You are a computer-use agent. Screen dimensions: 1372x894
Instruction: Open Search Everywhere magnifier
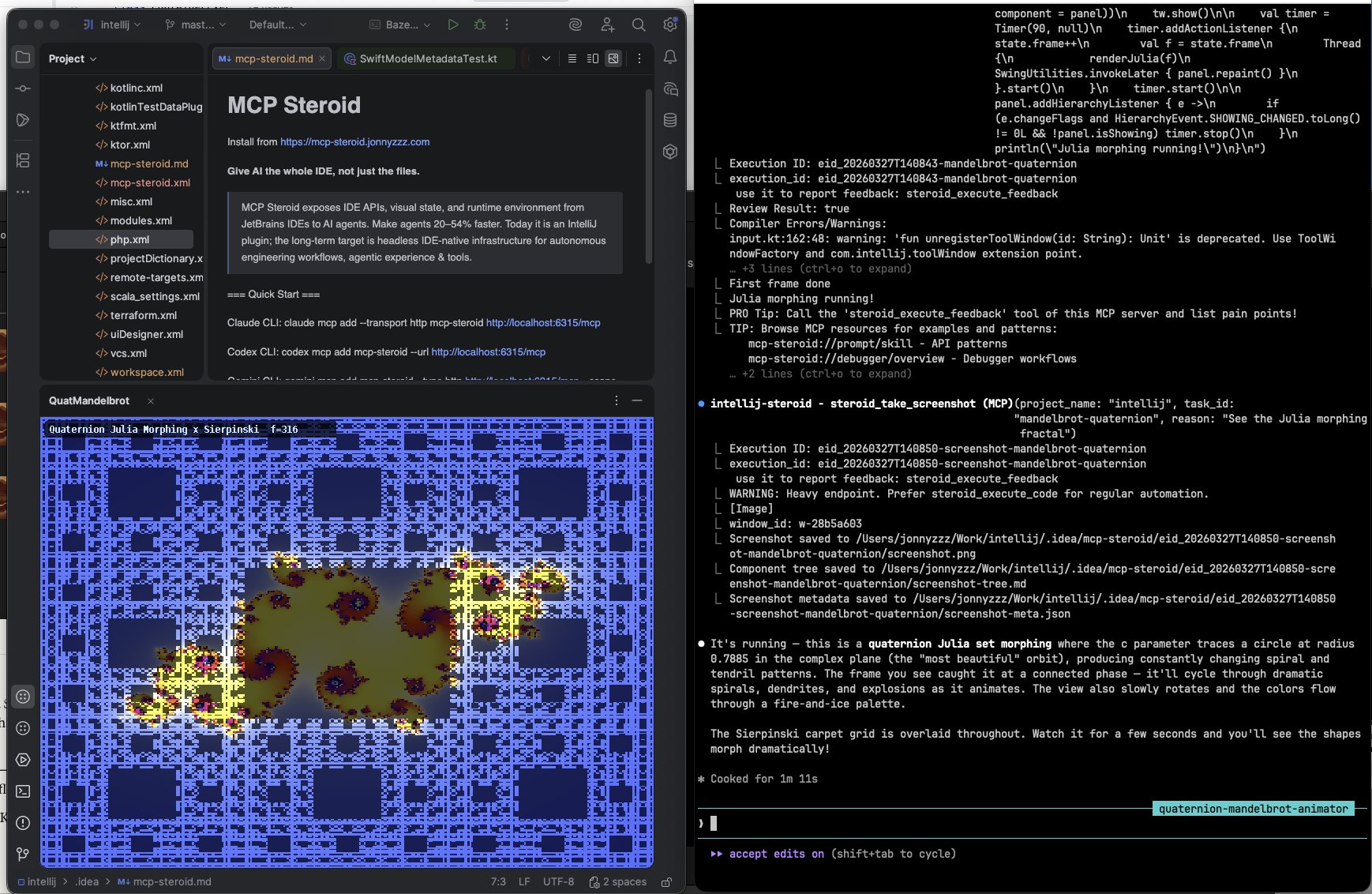click(x=639, y=24)
